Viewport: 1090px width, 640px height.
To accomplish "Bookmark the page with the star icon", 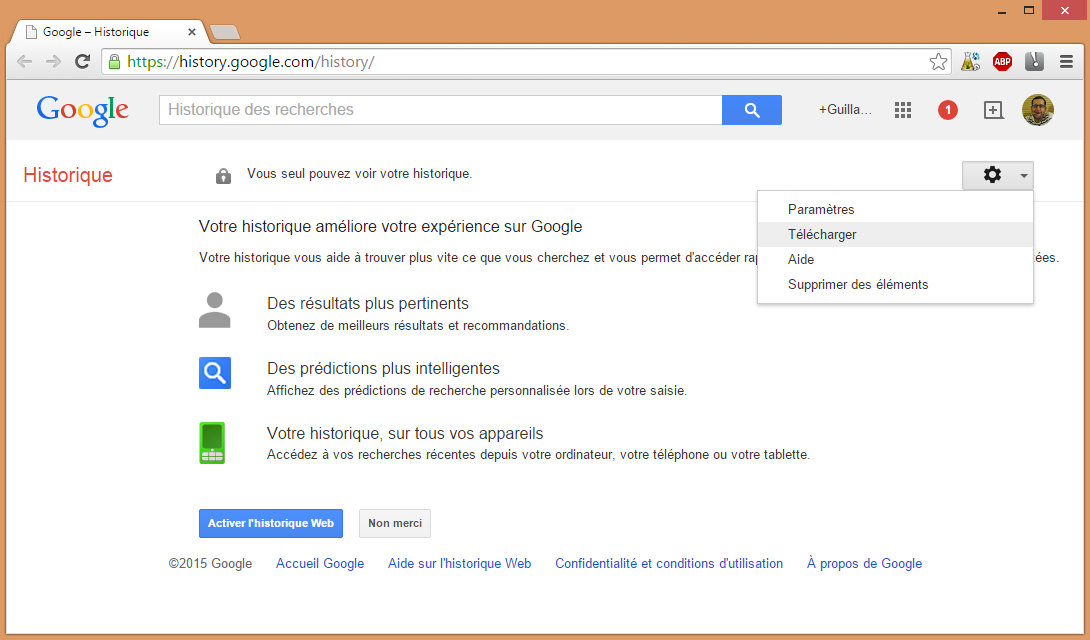I will click(938, 61).
